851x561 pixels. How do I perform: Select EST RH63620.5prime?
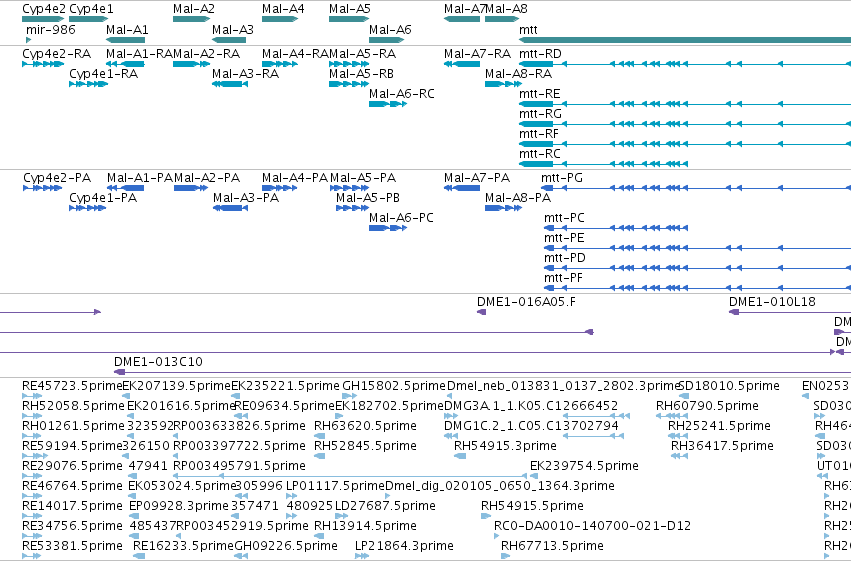pyautogui.click(x=320, y=436)
